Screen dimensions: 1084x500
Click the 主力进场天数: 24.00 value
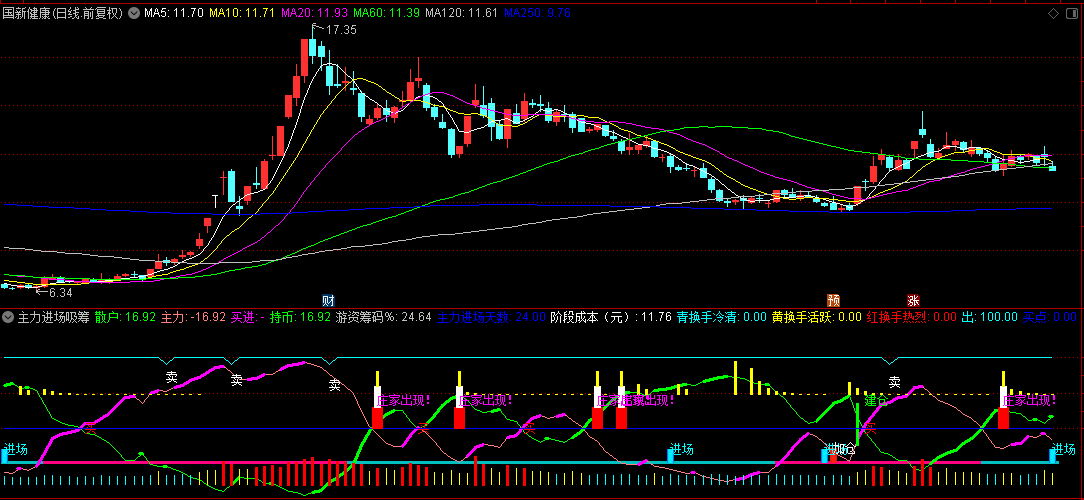pos(491,317)
